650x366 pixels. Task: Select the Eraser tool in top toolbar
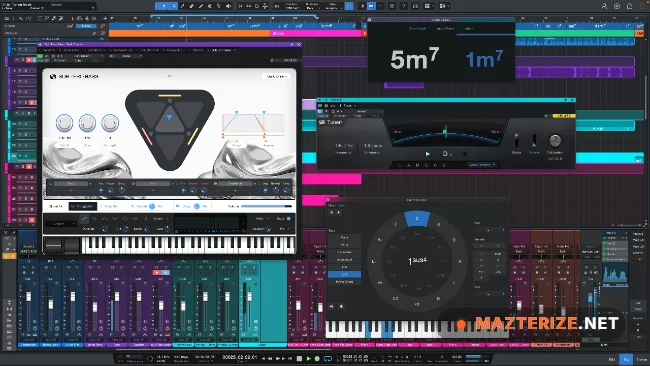(192, 6)
